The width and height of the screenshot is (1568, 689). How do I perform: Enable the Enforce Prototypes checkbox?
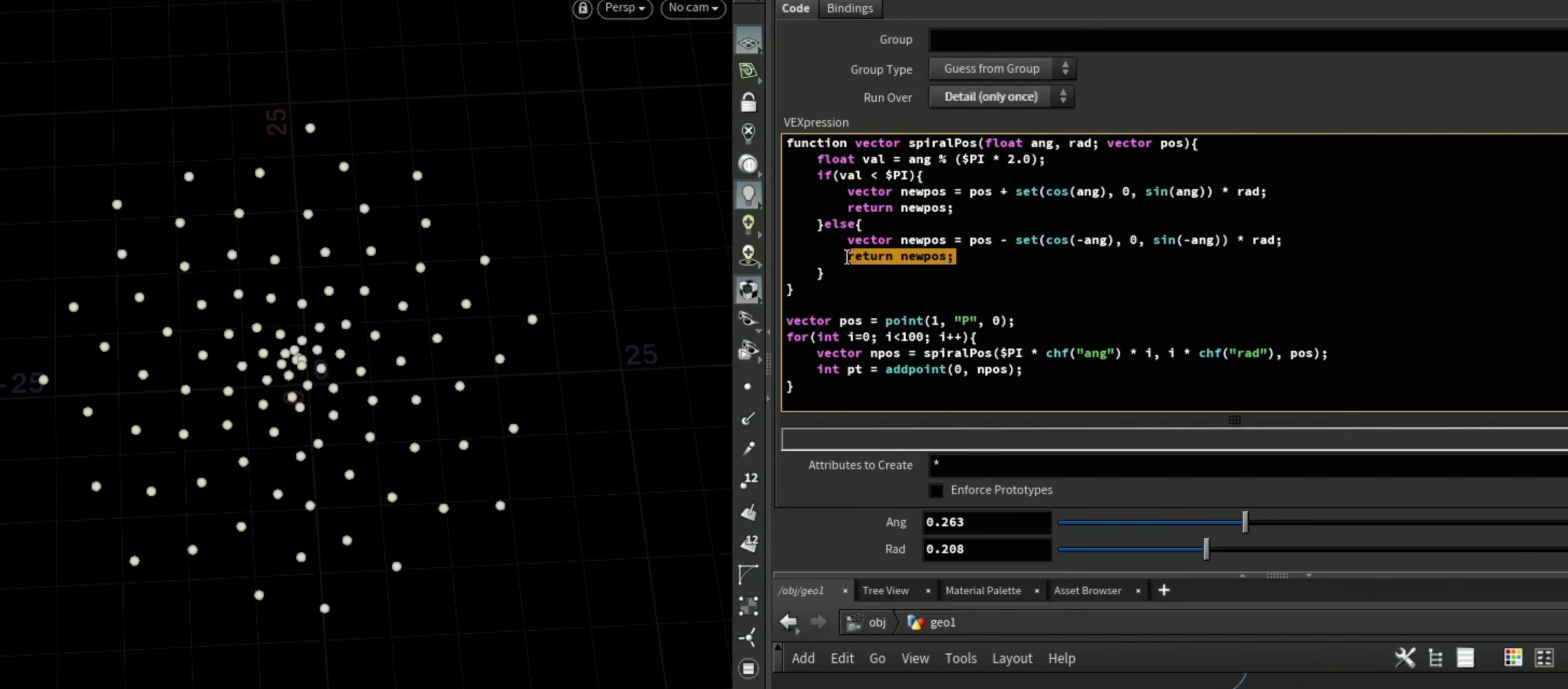pyautogui.click(x=936, y=490)
